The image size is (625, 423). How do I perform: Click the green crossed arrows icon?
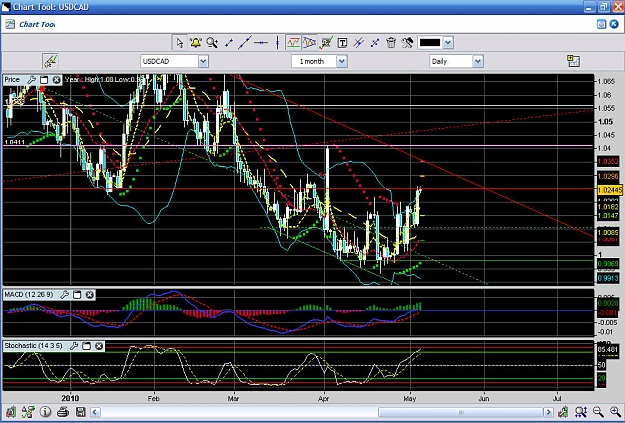click(28, 411)
